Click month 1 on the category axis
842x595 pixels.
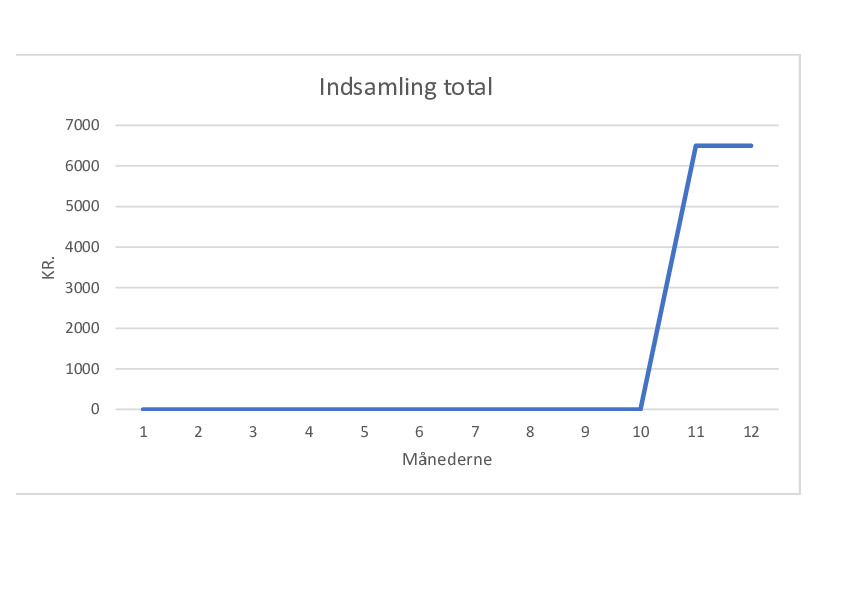[x=143, y=432]
